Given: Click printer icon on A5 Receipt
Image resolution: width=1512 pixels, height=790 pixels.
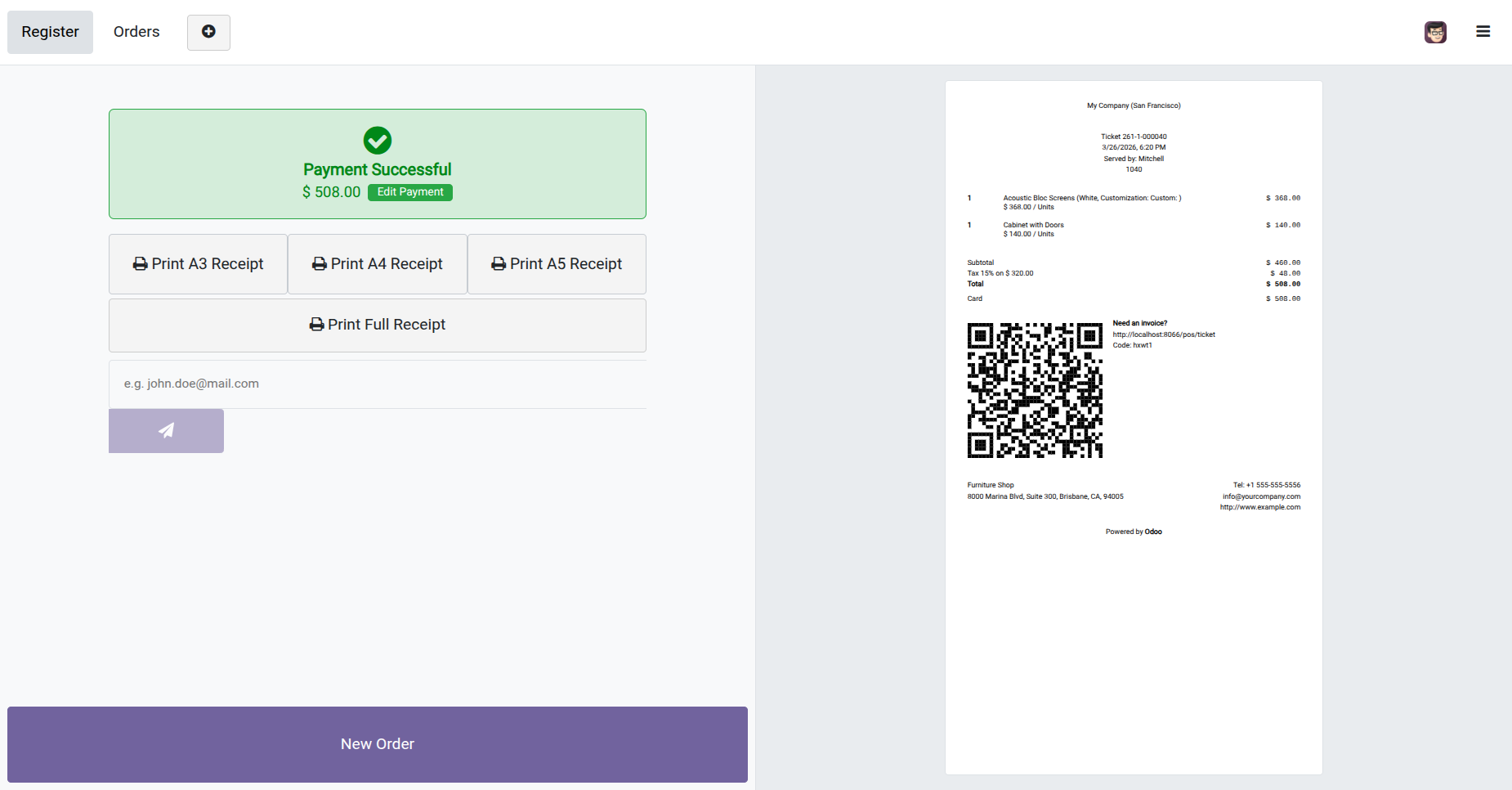Looking at the screenshot, I should [x=499, y=264].
